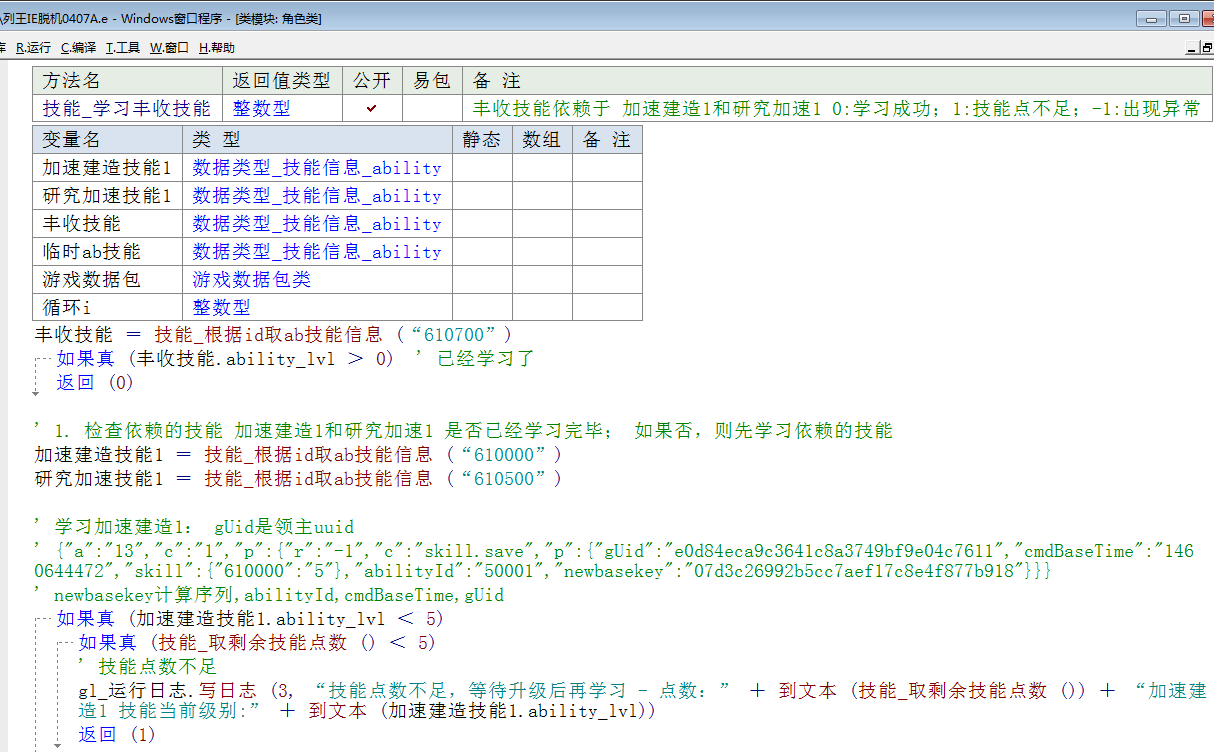
Task: Collapse the 如果真 (技能_取剩余技能点数 () < 5) block
Action: pyautogui.click(x=64, y=643)
